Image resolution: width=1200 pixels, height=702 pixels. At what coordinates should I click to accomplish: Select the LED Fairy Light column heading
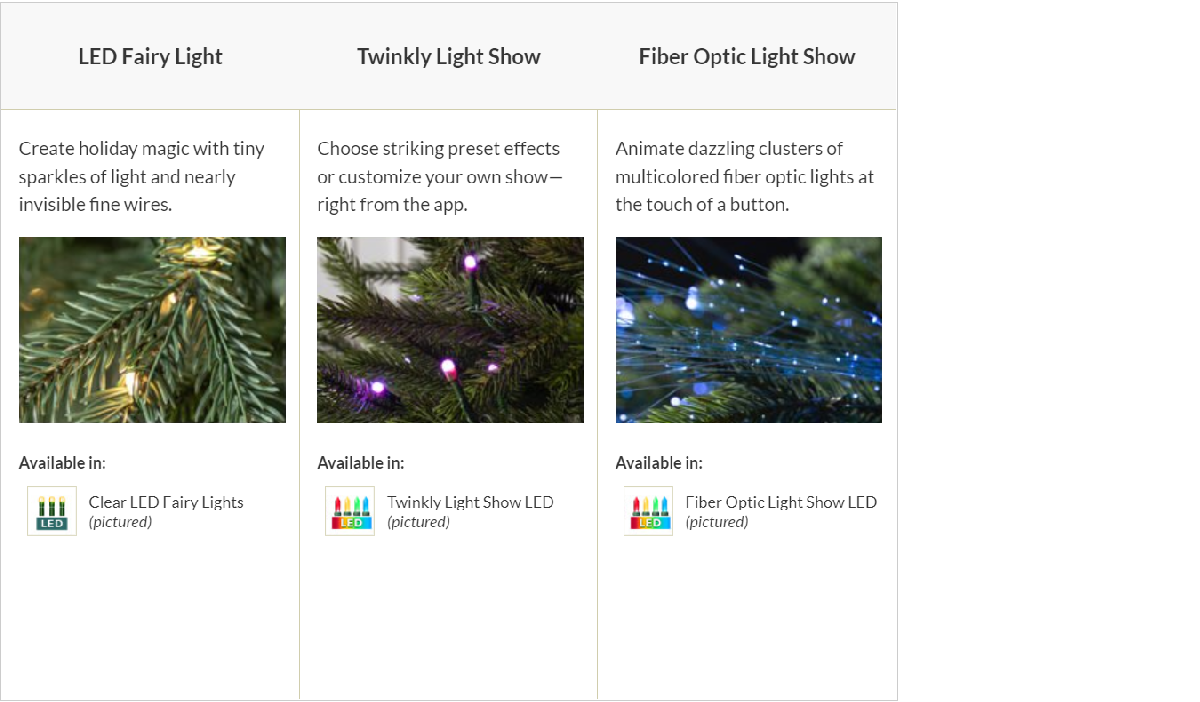[150, 56]
